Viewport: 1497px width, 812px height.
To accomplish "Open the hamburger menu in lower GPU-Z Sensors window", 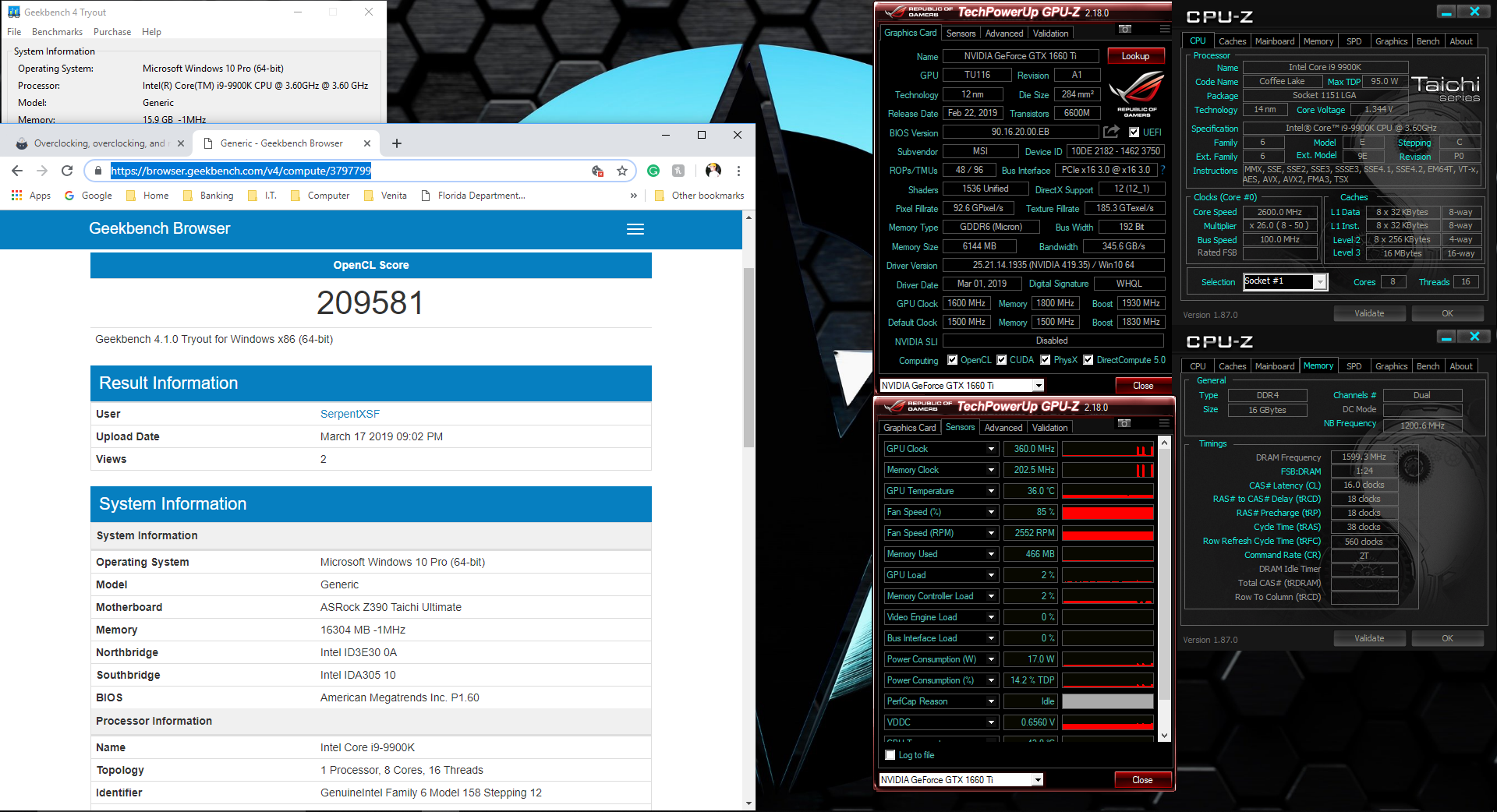I will [x=1164, y=423].
